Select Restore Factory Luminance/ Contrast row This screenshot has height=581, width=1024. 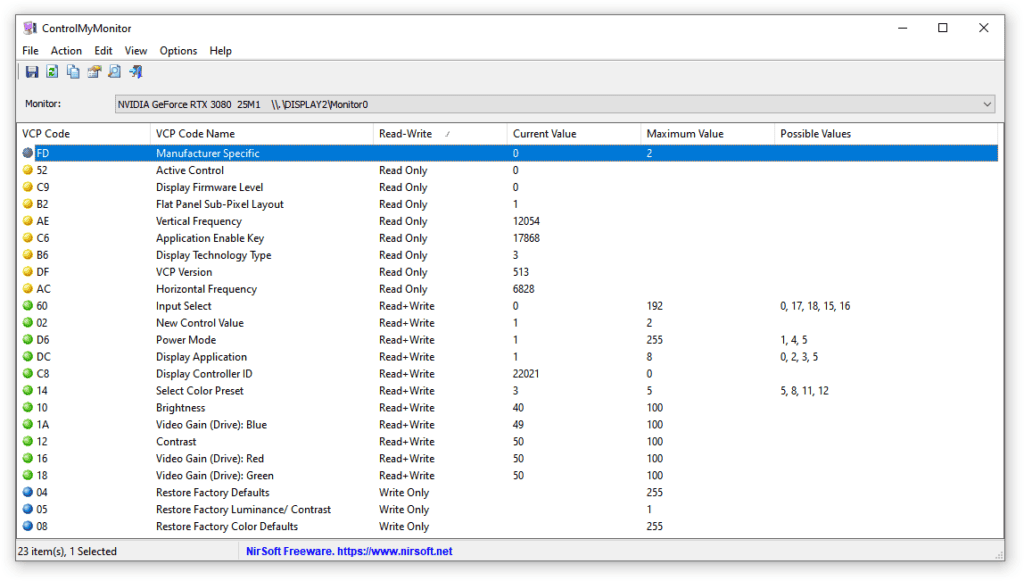tap(508, 509)
